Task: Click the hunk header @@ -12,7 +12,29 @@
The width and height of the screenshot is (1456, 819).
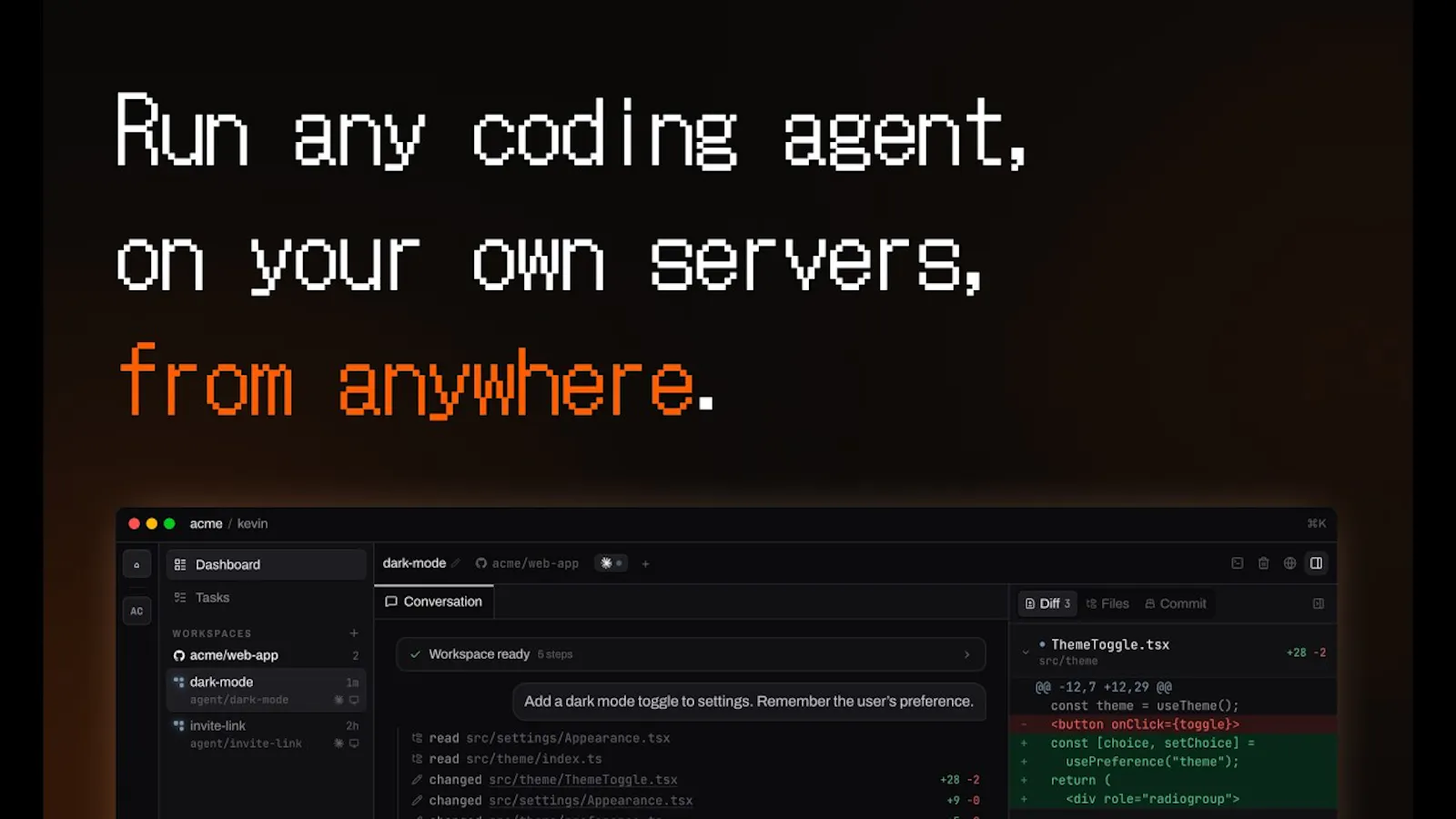Action: coord(1103,687)
